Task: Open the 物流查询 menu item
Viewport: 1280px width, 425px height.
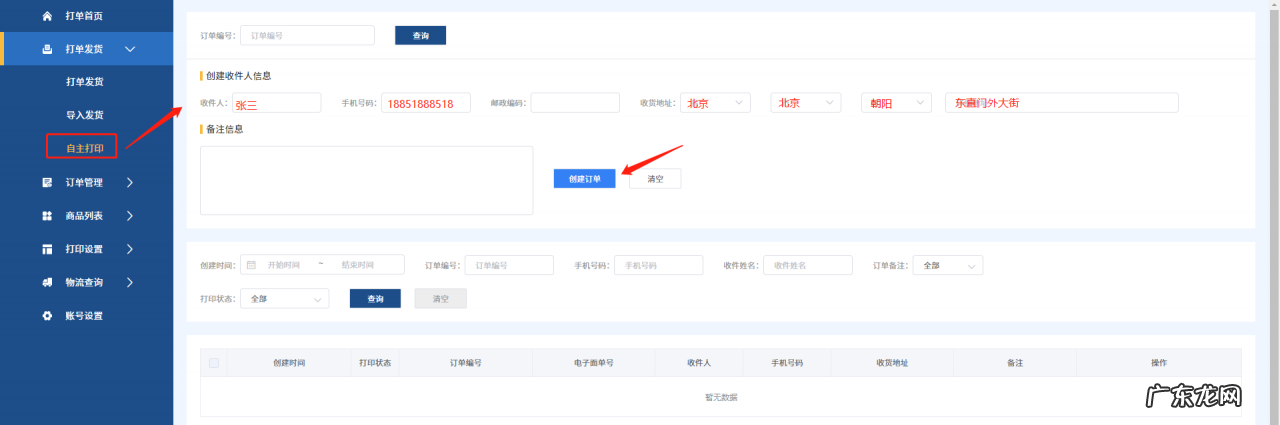Action: click(x=84, y=283)
